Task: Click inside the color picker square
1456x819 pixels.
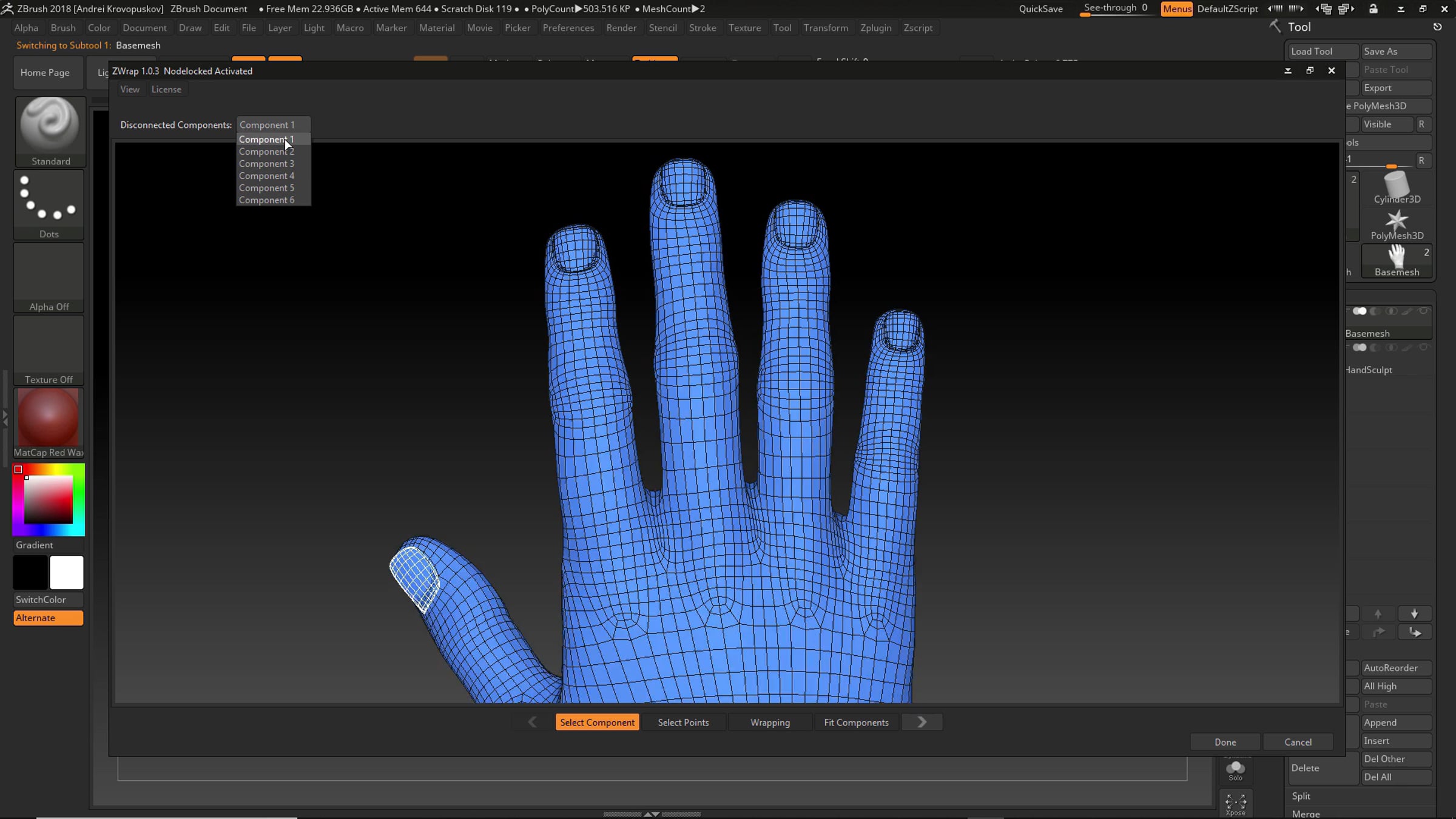Action: (49, 499)
